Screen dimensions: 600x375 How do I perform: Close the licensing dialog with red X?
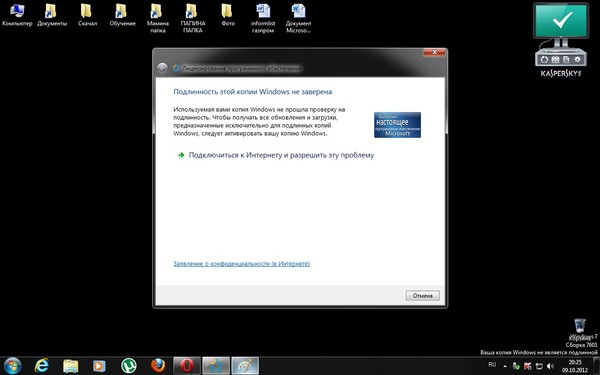click(434, 52)
